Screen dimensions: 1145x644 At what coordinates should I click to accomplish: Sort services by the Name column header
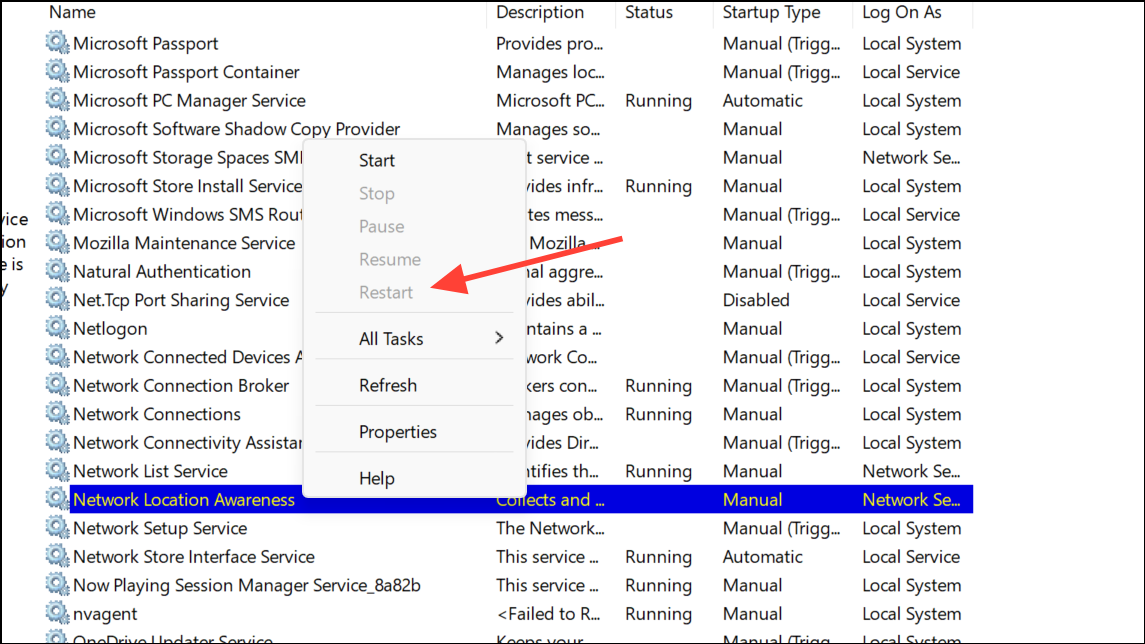(72, 12)
